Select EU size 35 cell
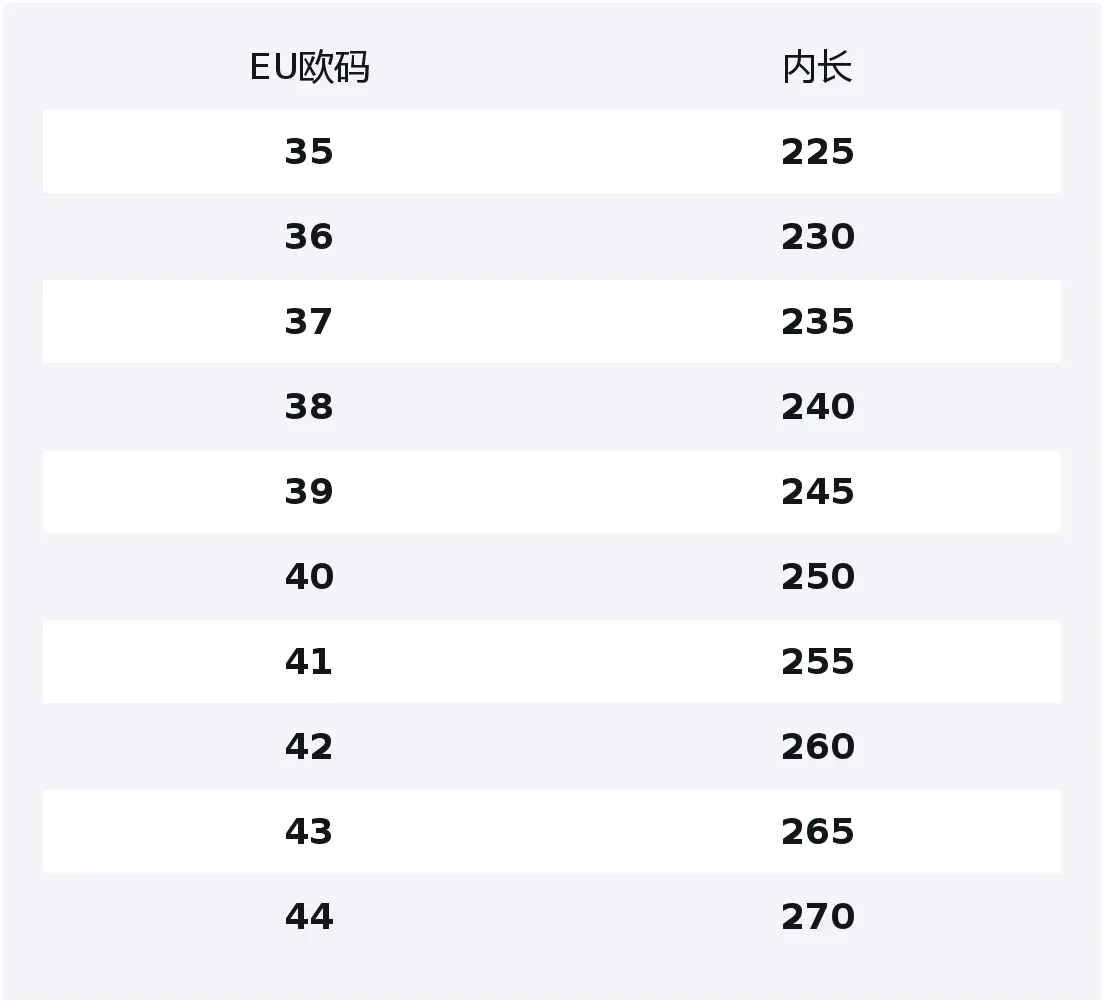The image size is (1104, 1003). (309, 152)
